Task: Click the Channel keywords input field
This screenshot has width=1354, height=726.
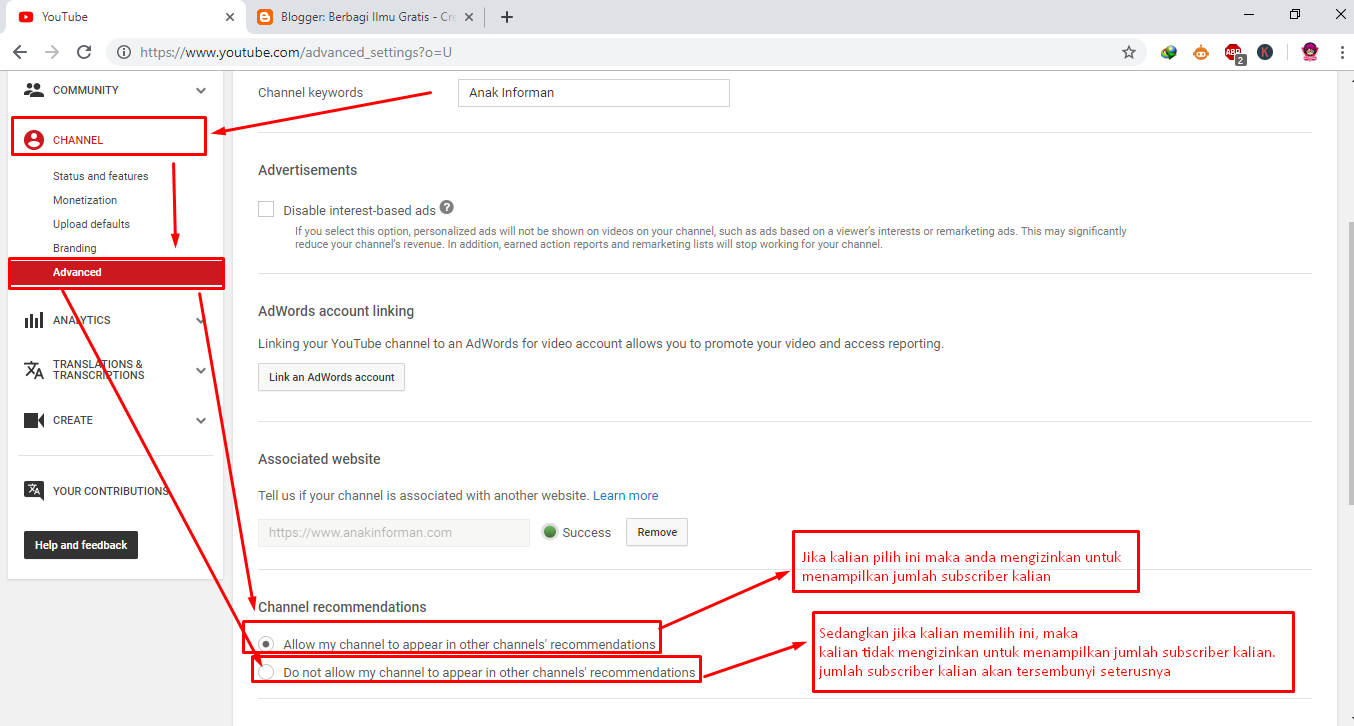Action: (x=594, y=93)
